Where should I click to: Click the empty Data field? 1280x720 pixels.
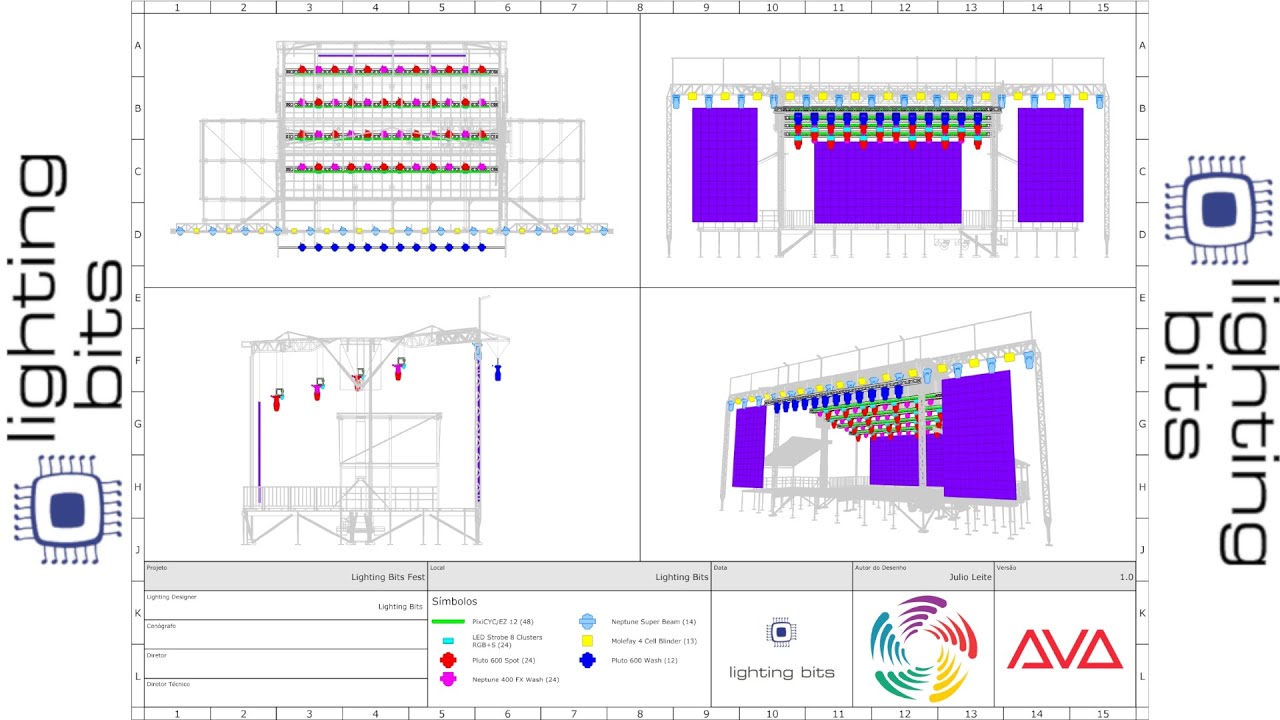click(781, 576)
